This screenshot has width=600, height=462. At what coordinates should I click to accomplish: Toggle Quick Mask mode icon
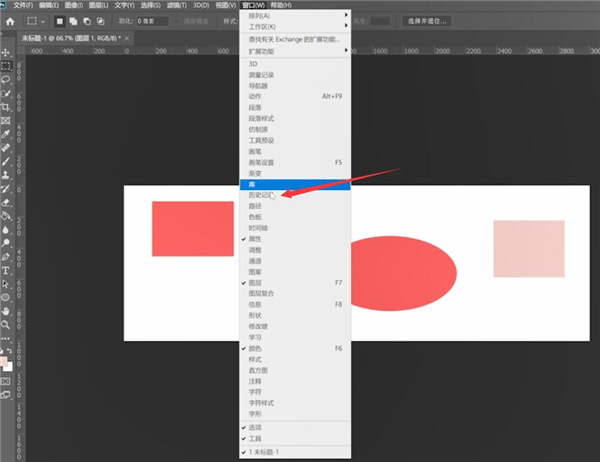(x=6, y=381)
